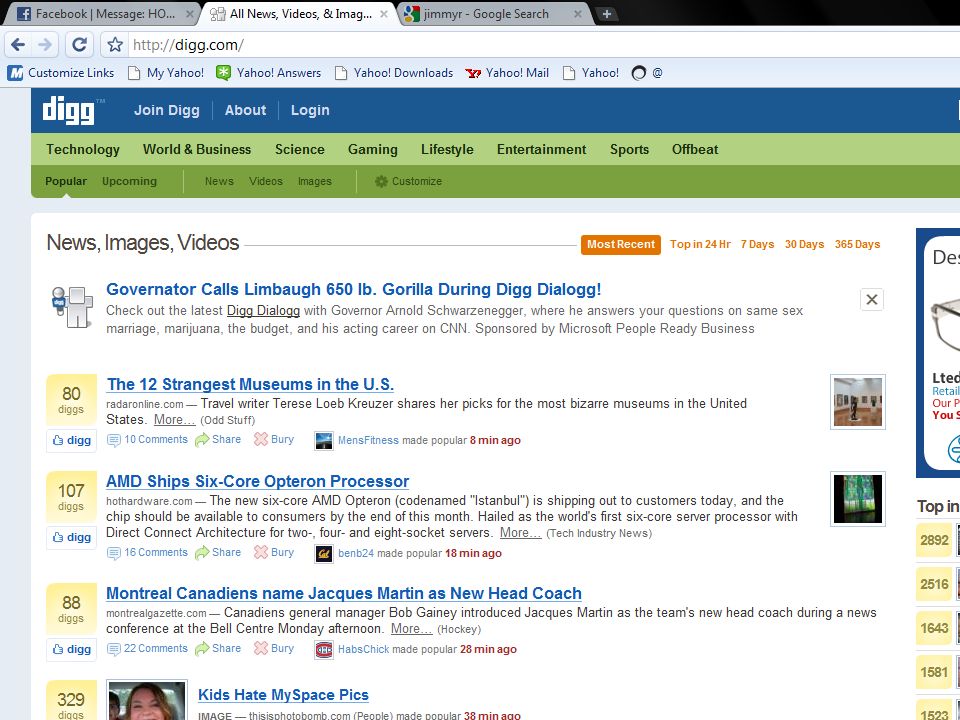Viewport: 960px width, 720px height.
Task: Open Customize Links bookmark
Action: click(x=61, y=73)
